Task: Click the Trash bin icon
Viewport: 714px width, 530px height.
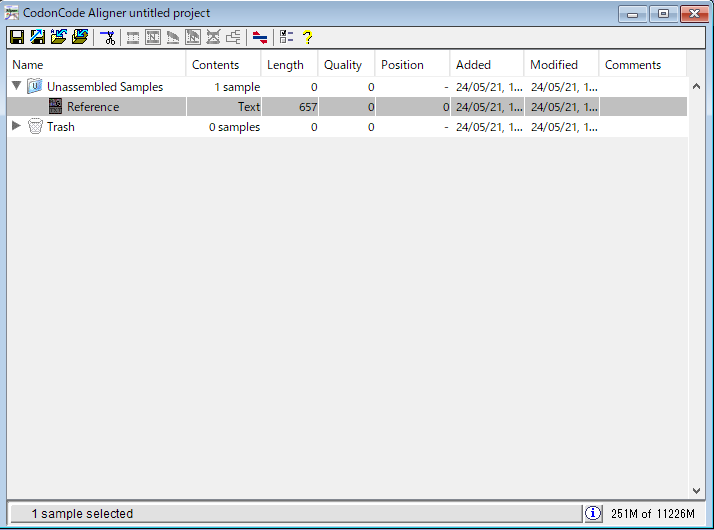Action: (35, 127)
